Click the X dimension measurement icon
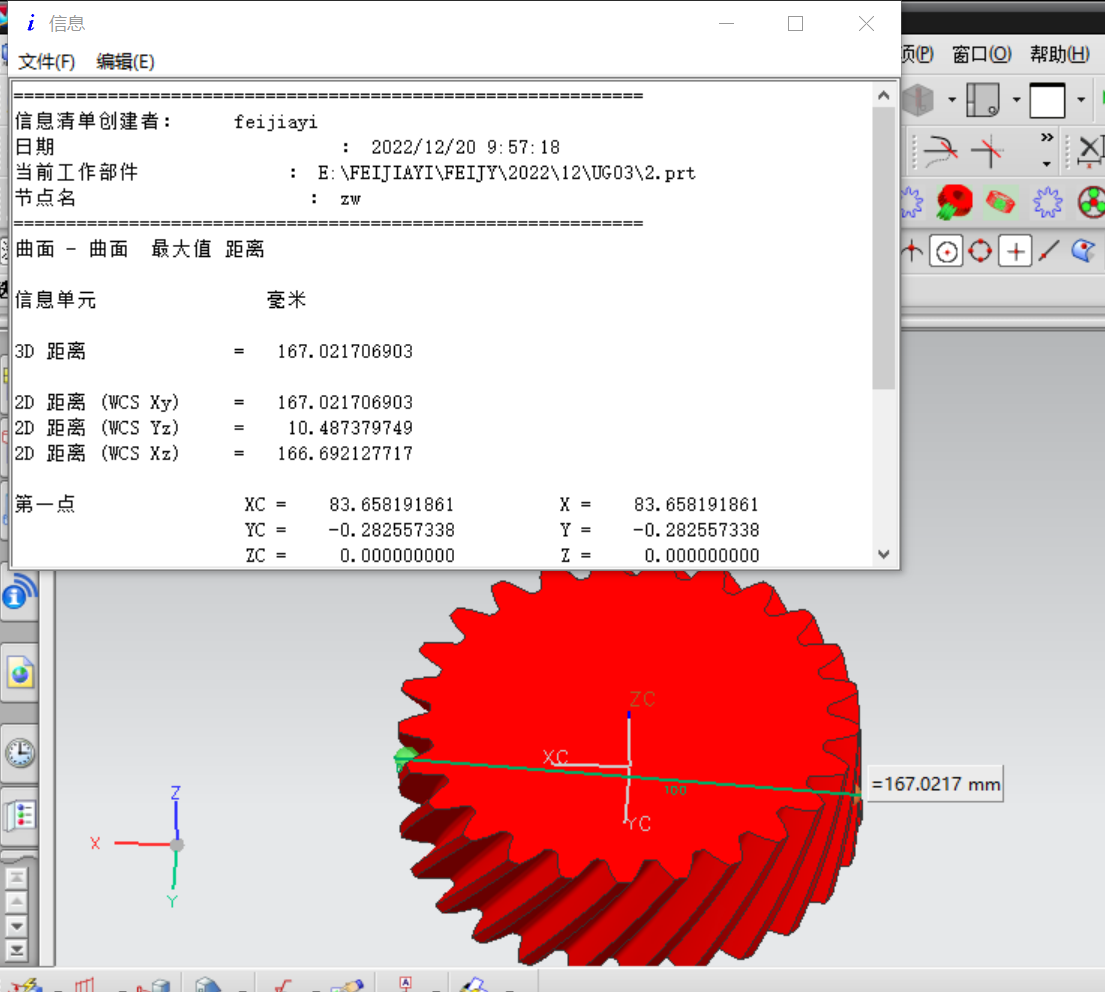Screen dimensions: 1105x992 1091,151
